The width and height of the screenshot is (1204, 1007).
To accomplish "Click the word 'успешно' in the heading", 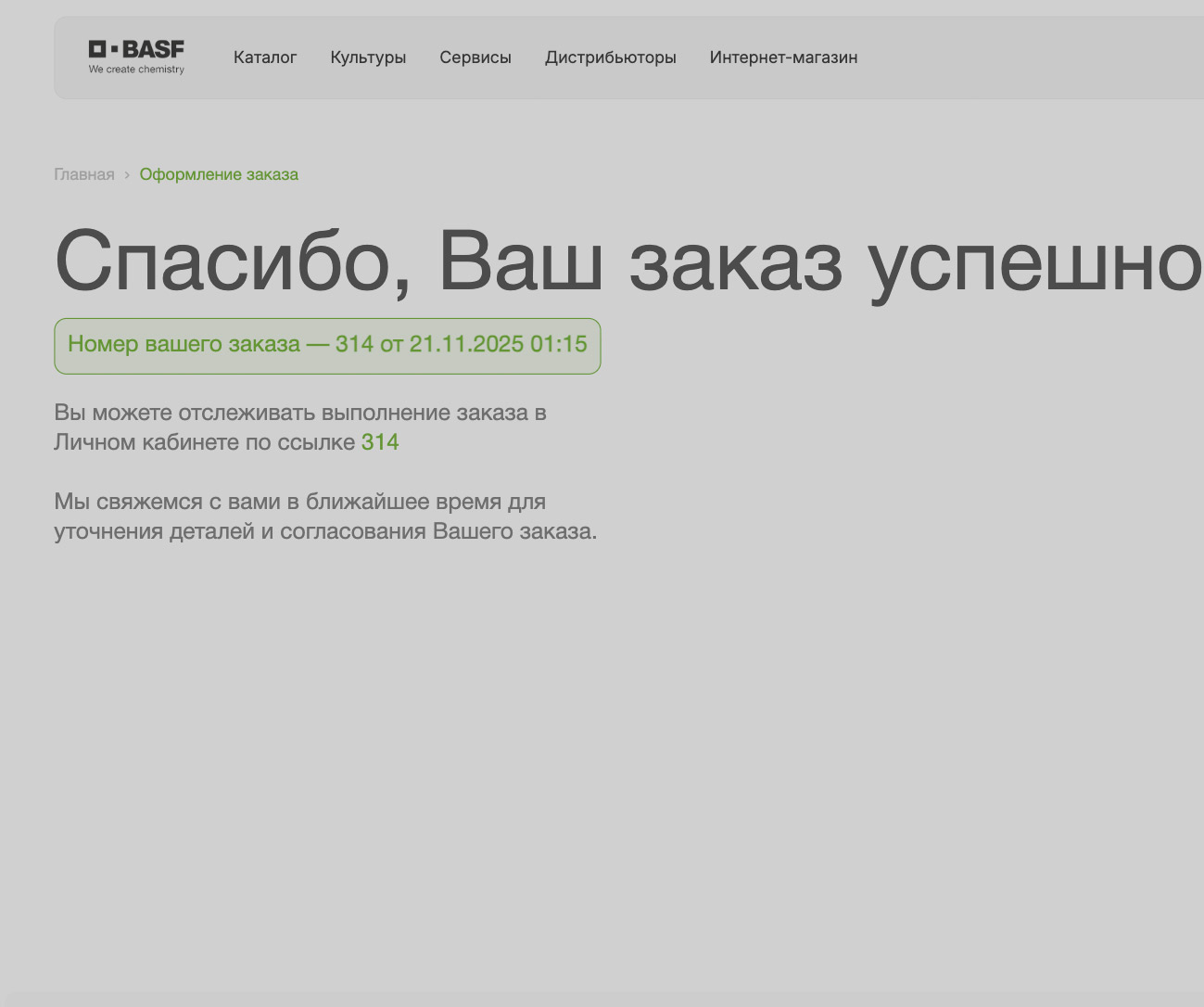I will 1033,261.
